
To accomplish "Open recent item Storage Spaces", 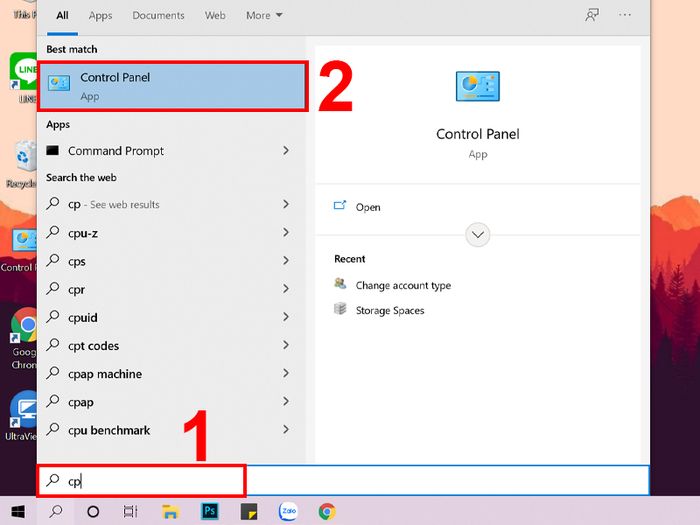I will click(x=390, y=310).
